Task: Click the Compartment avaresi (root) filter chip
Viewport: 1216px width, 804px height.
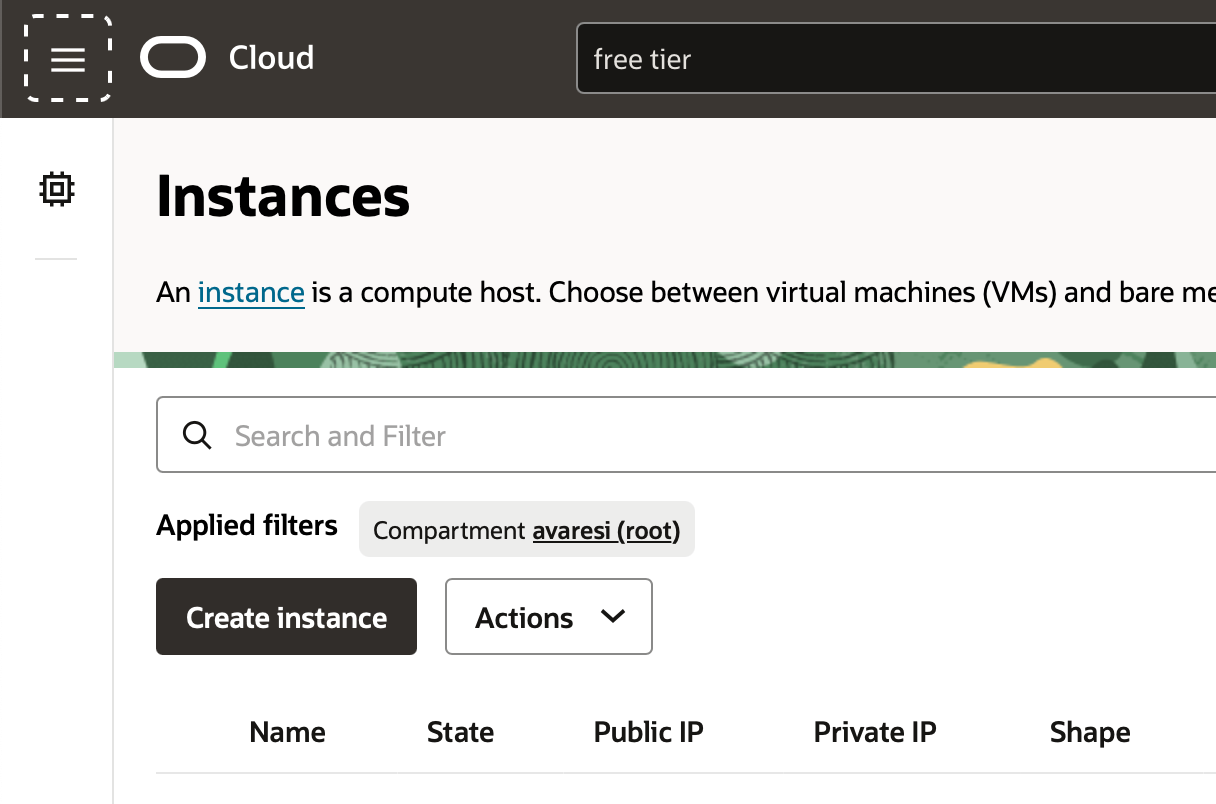Action: point(526,529)
